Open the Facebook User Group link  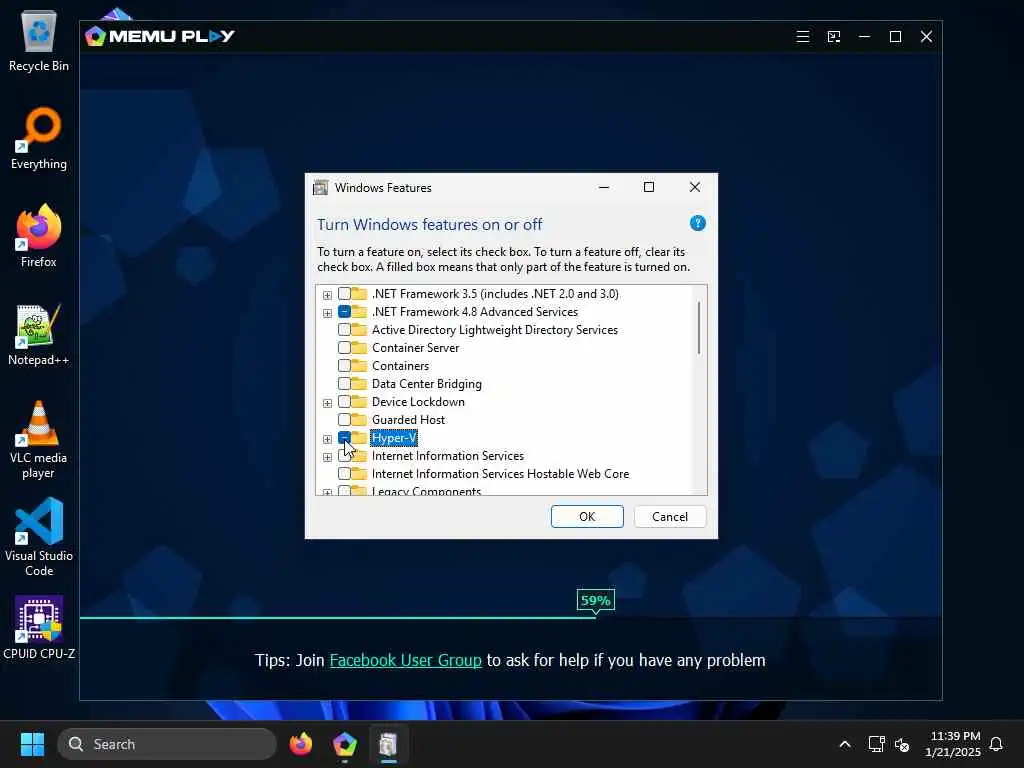[406, 660]
